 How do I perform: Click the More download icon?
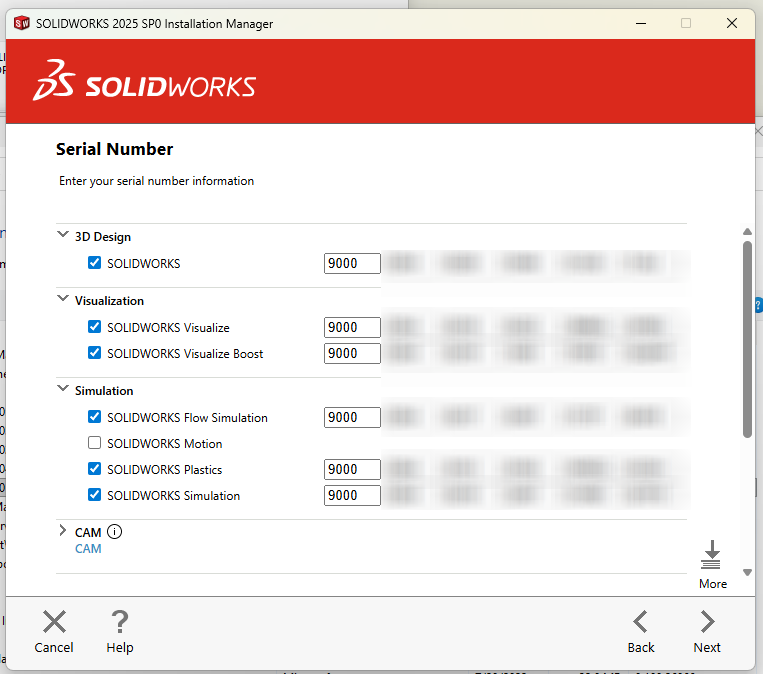click(711, 555)
